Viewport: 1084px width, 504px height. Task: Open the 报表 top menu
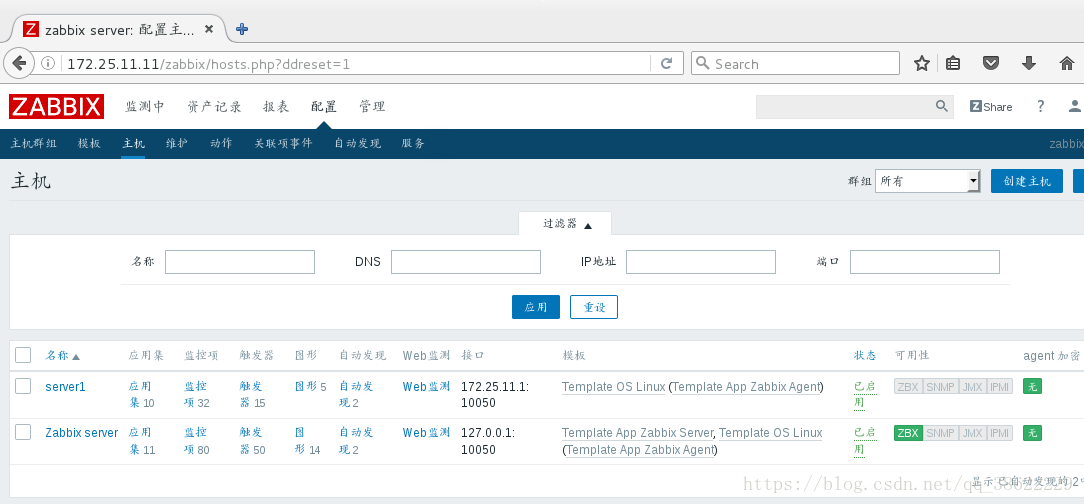tap(276, 106)
